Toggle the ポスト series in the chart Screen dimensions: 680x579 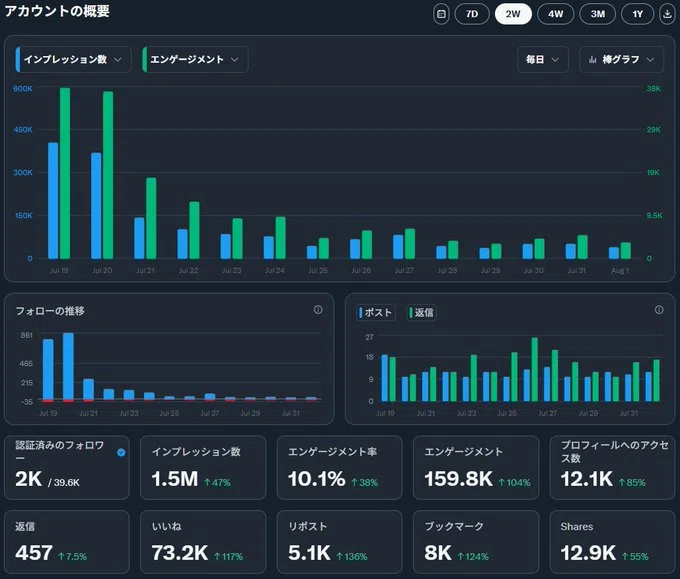[x=376, y=312]
